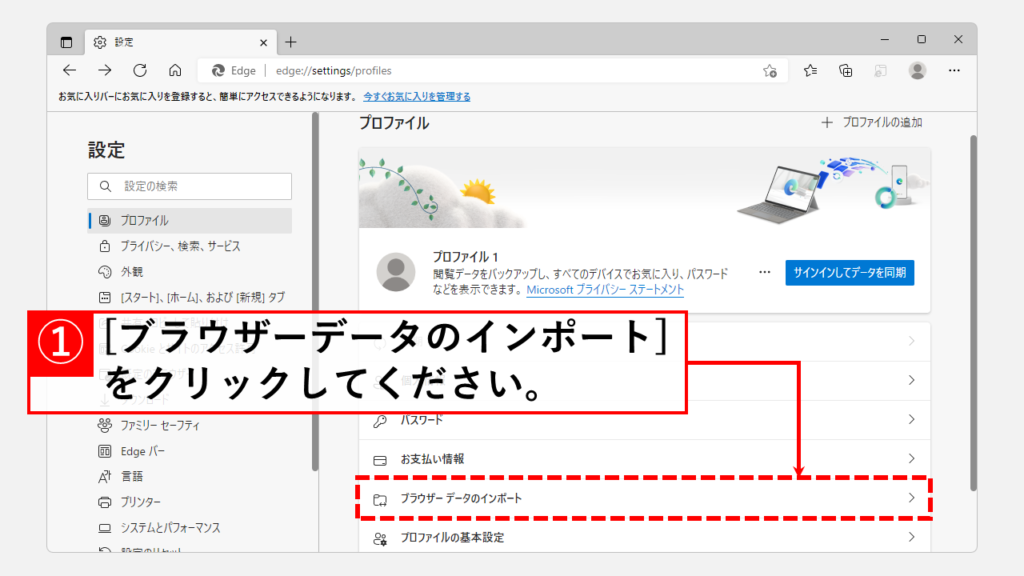Click the settings search field
The height and width of the screenshot is (576, 1024).
[x=190, y=186]
